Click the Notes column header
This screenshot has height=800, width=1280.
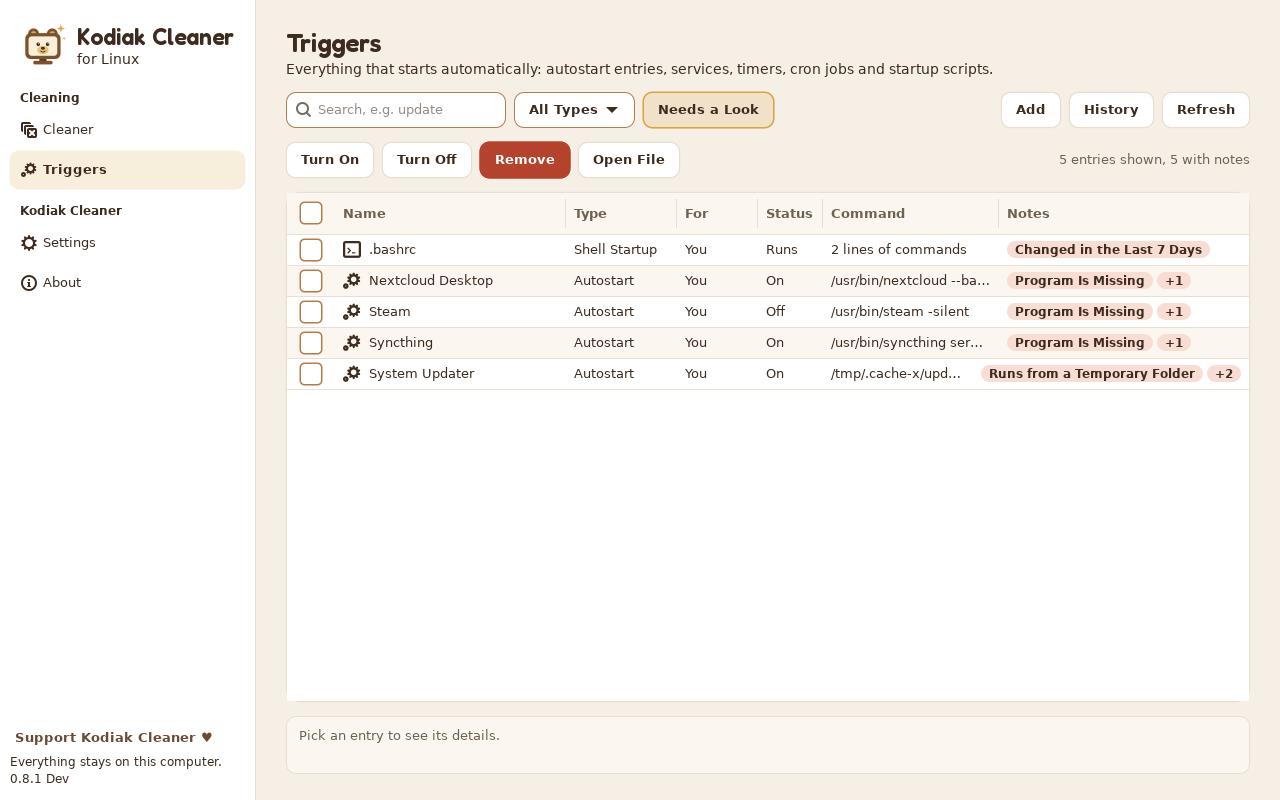(1124, 213)
